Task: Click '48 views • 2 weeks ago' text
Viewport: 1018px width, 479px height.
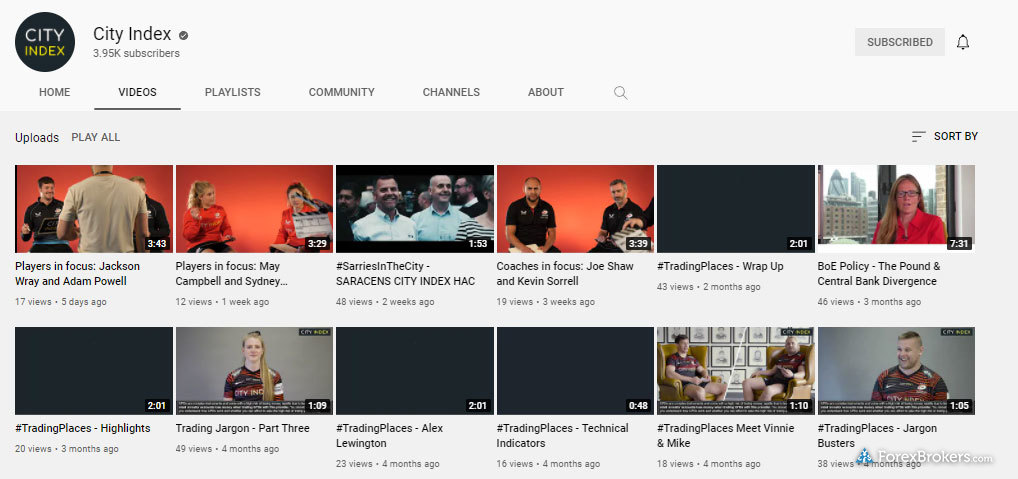Action: pyautogui.click(x=384, y=302)
